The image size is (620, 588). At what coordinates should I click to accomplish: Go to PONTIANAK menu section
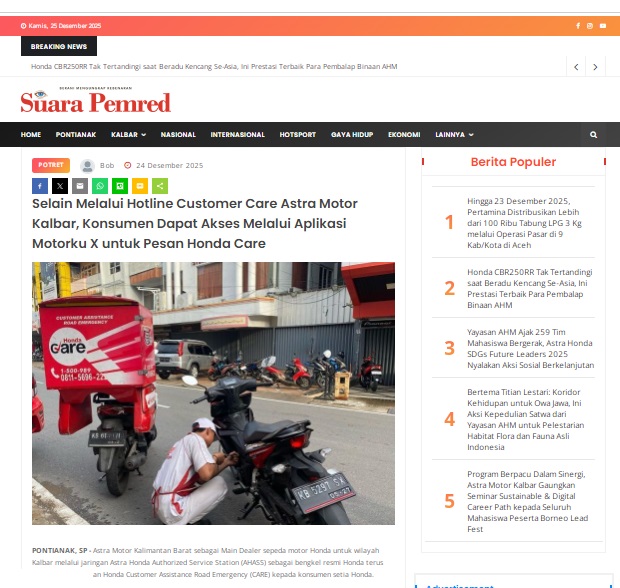(76, 134)
